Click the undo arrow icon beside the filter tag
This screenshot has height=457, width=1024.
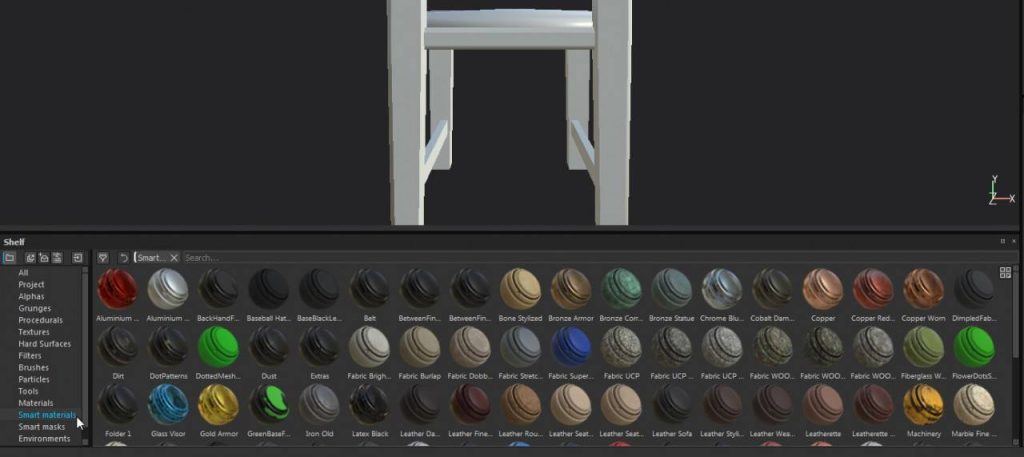point(123,258)
